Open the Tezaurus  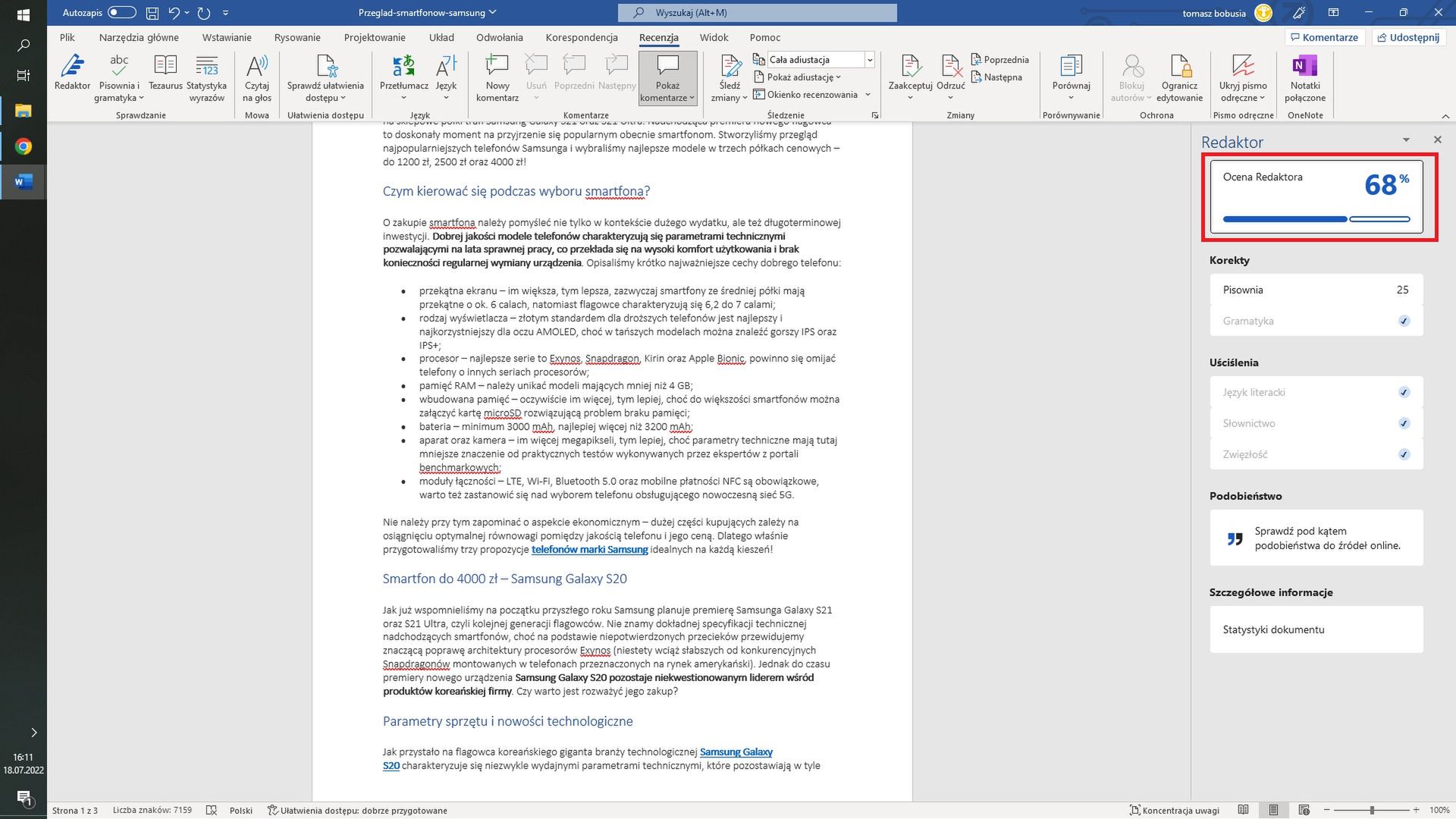(x=165, y=74)
